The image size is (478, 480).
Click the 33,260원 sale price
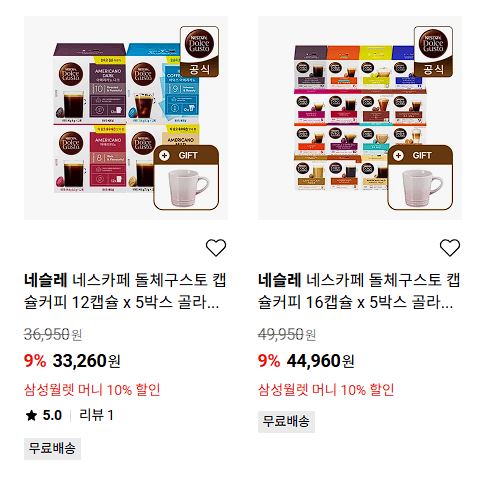[87, 361]
